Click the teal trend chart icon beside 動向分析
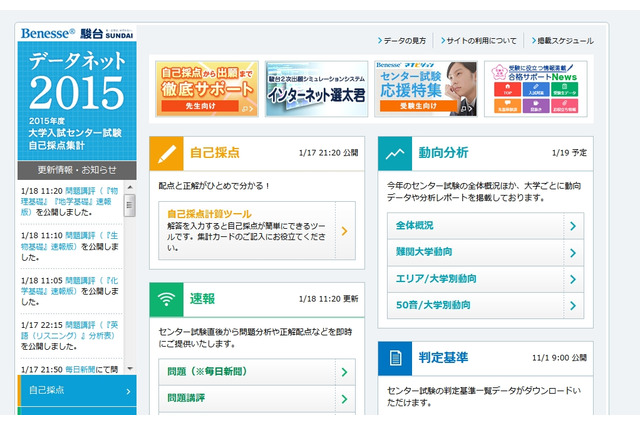640x426 pixels. pyautogui.click(x=395, y=153)
